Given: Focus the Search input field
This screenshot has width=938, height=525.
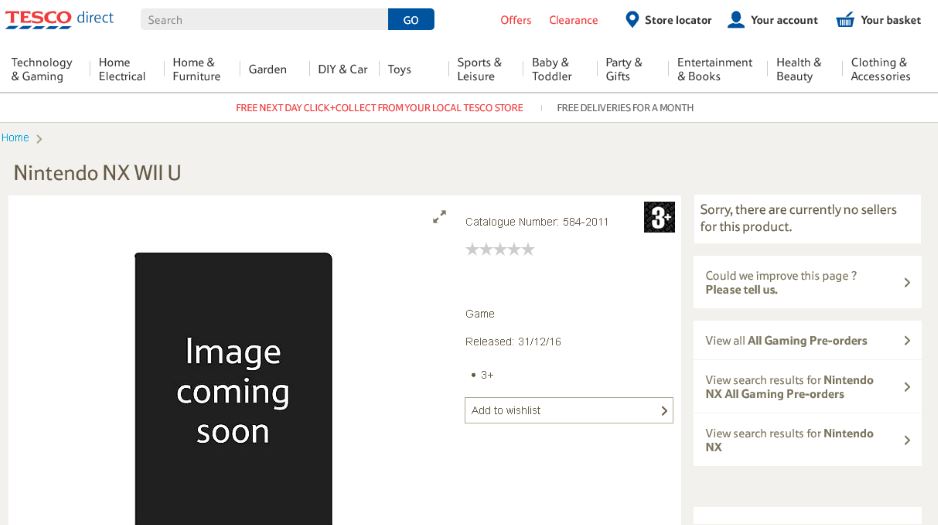Looking at the screenshot, I should [x=264, y=20].
